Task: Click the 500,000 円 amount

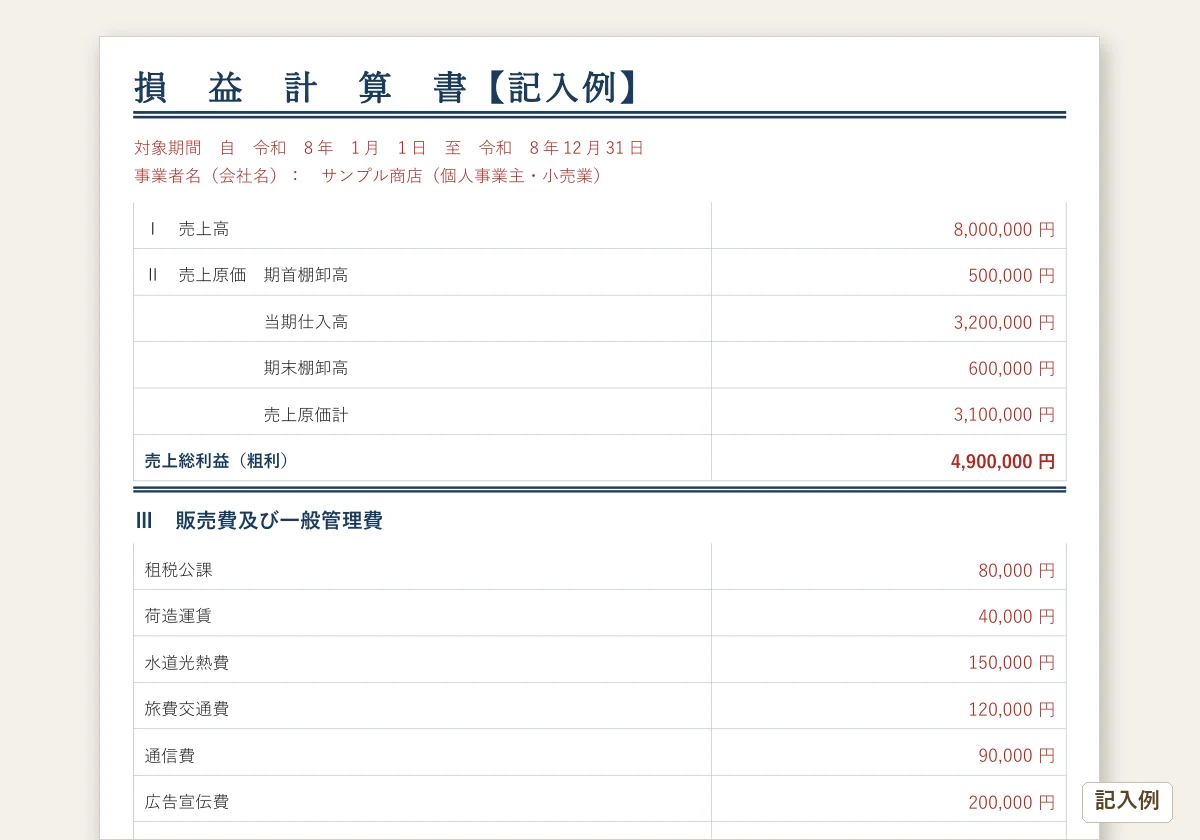Action: [x=1011, y=275]
